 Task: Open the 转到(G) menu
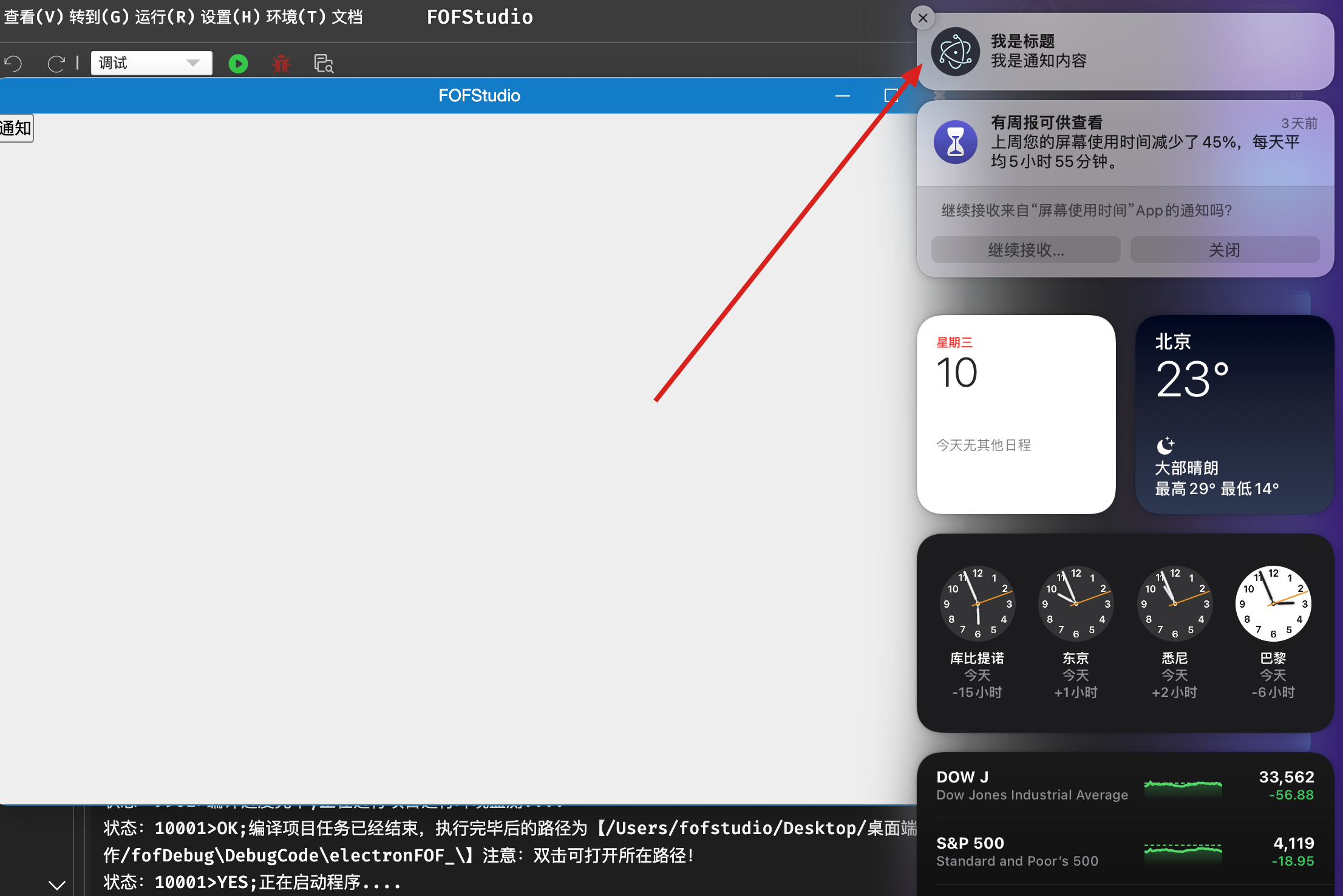[x=99, y=17]
